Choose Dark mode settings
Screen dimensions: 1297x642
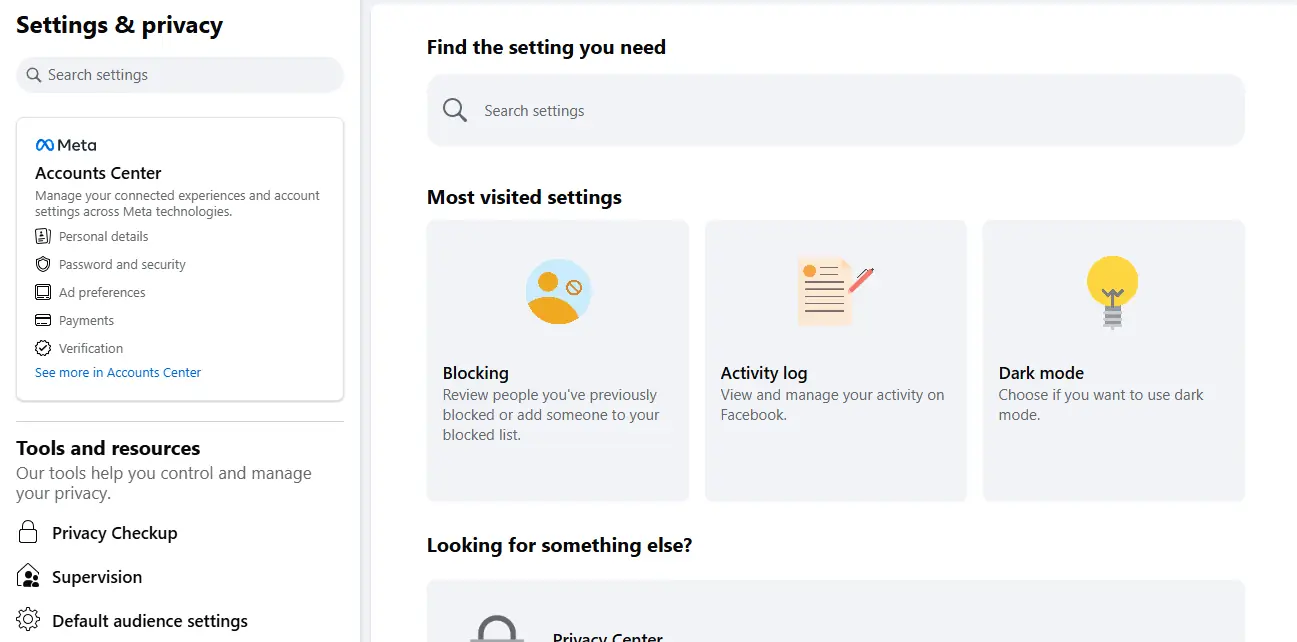[1113, 360]
